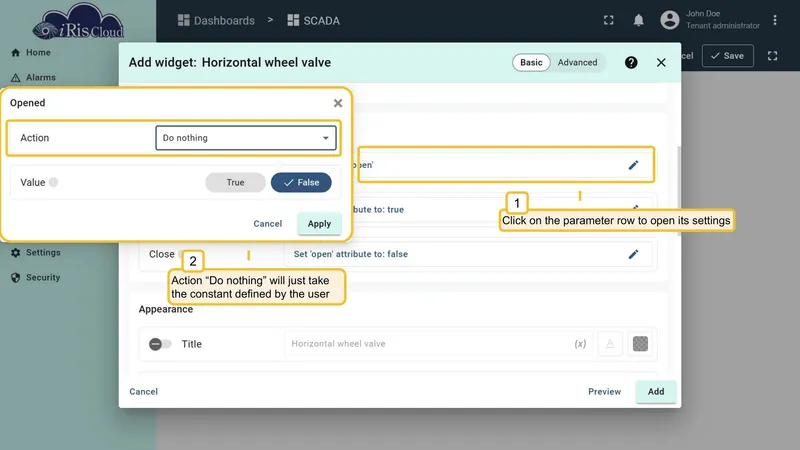Switch to Basic mode
The image size is (800, 450).
531,62
